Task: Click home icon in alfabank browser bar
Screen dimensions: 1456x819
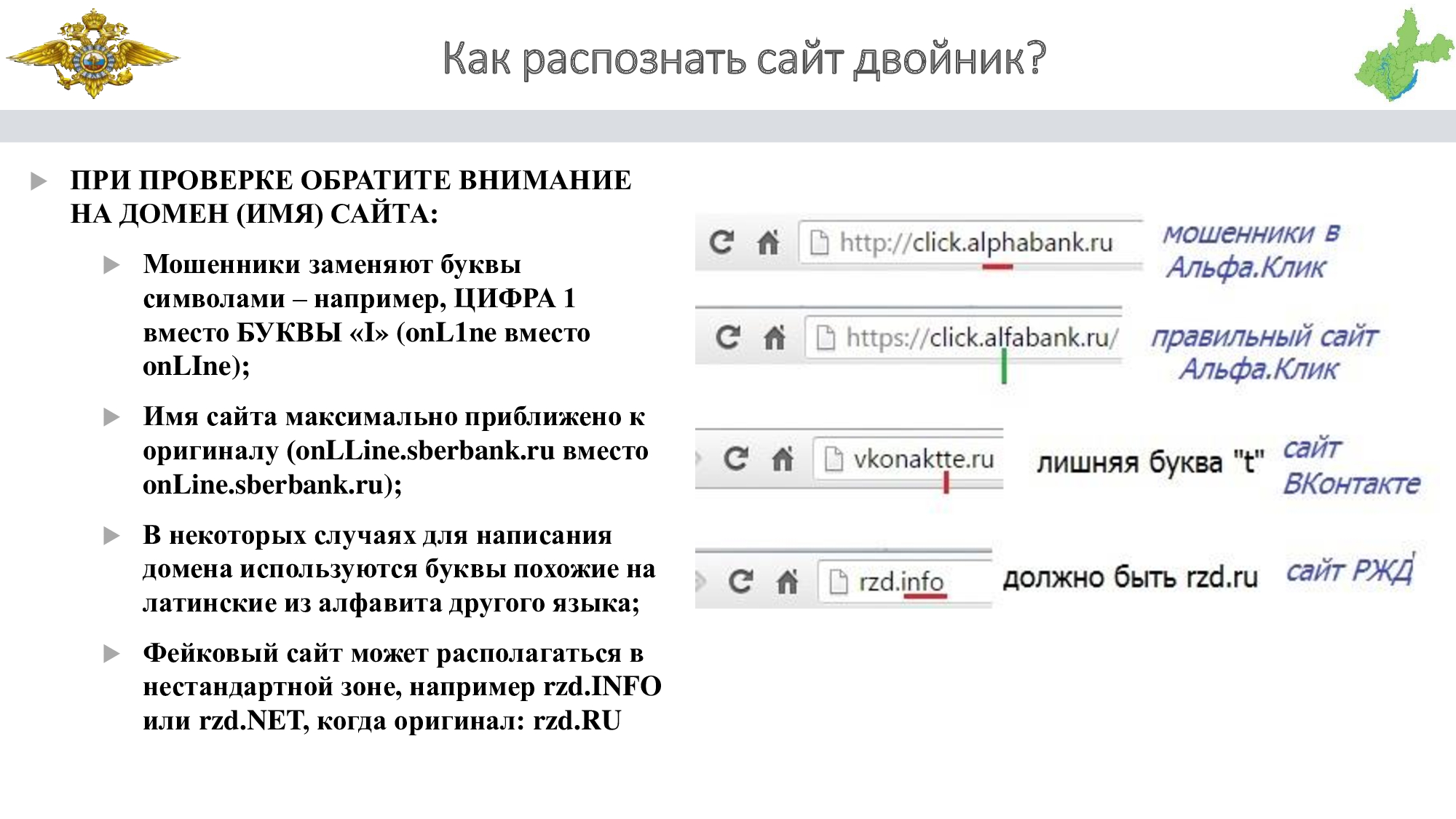Action: click(x=774, y=337)
